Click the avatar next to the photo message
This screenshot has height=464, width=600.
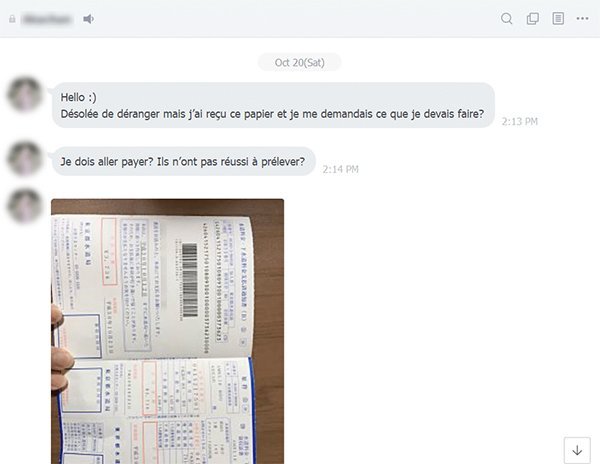(x=25, y=205)
